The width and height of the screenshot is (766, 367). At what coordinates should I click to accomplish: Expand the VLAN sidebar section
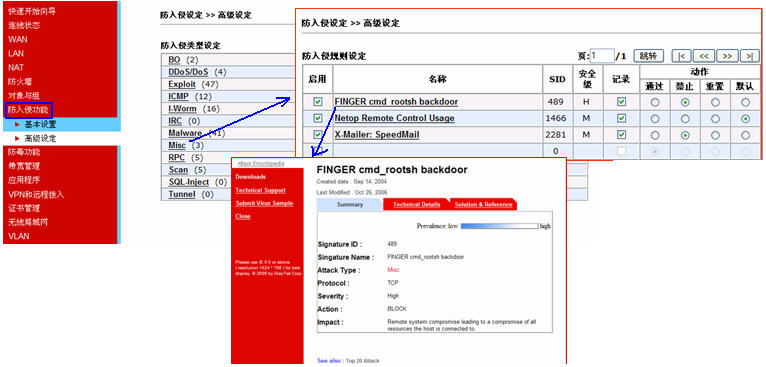[x=19, y=237]
